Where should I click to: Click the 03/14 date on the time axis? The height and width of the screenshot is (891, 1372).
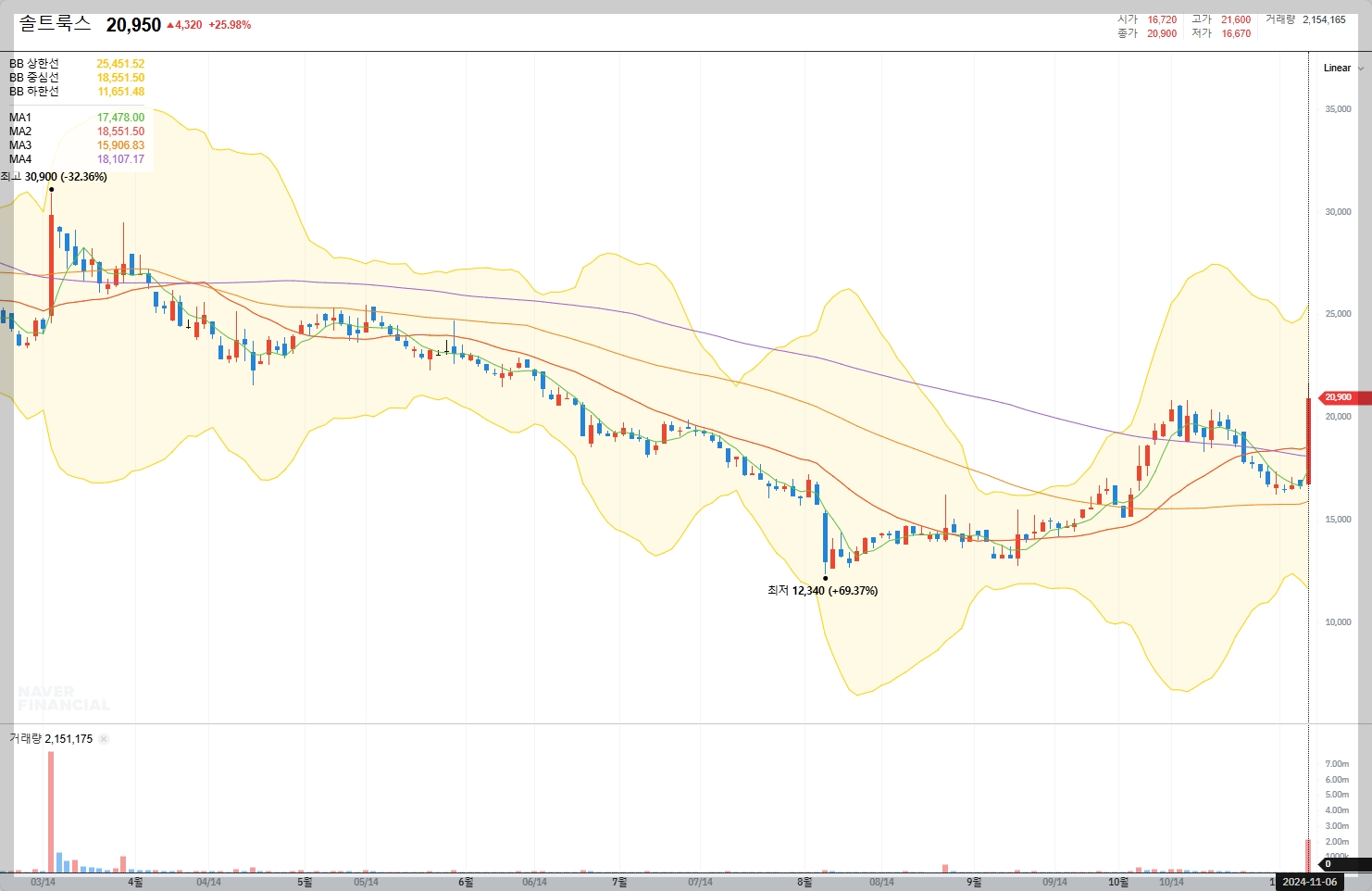(x=43, y=883)
